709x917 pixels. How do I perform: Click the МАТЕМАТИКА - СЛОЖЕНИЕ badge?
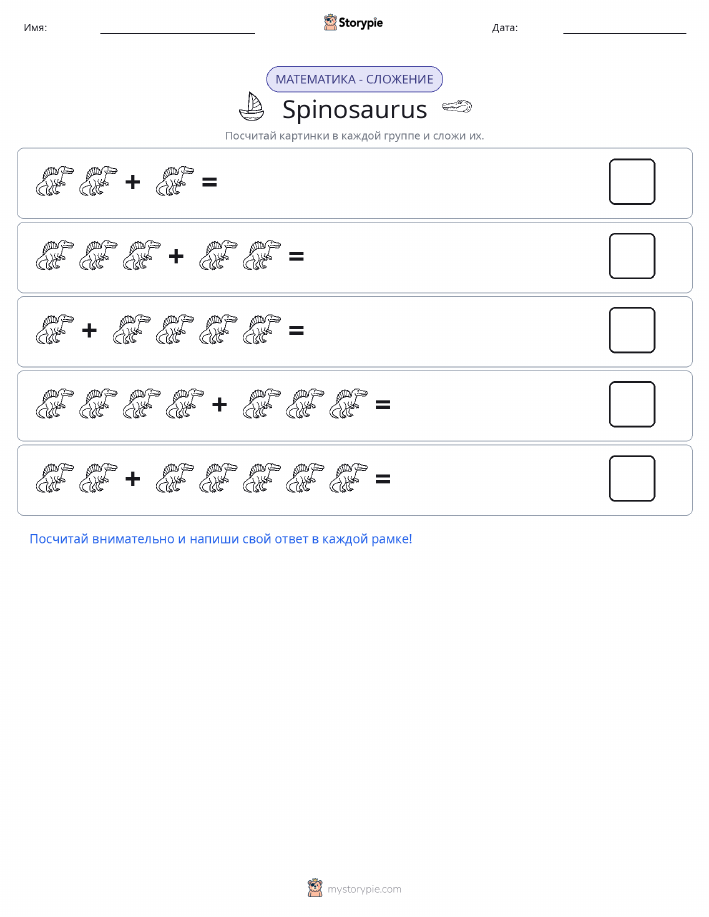tap(354, 80)
